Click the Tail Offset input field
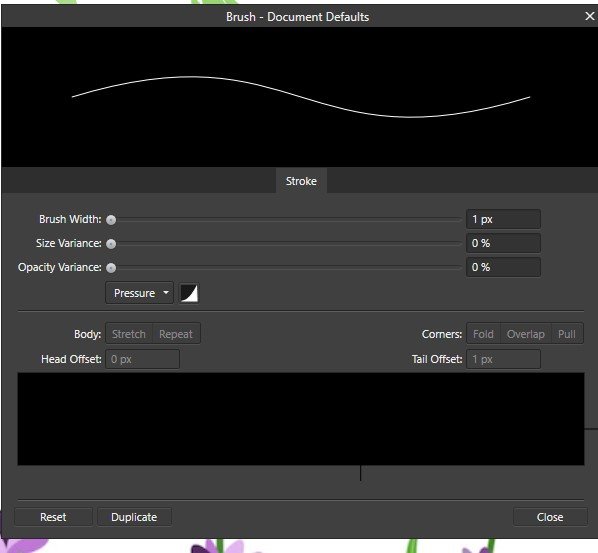 pos(503,359)
